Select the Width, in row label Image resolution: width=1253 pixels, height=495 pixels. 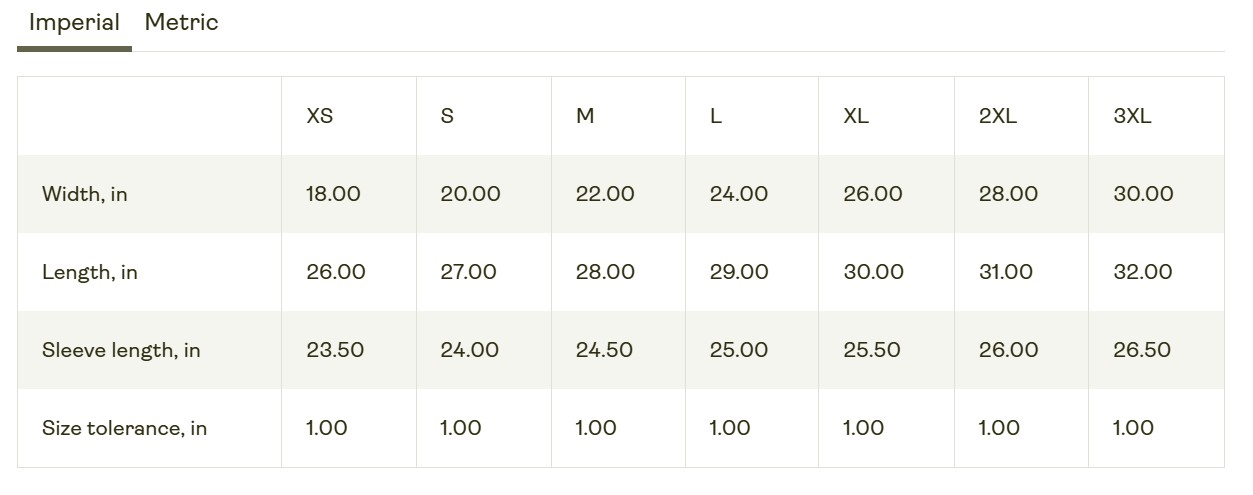(x=85, y=194)
